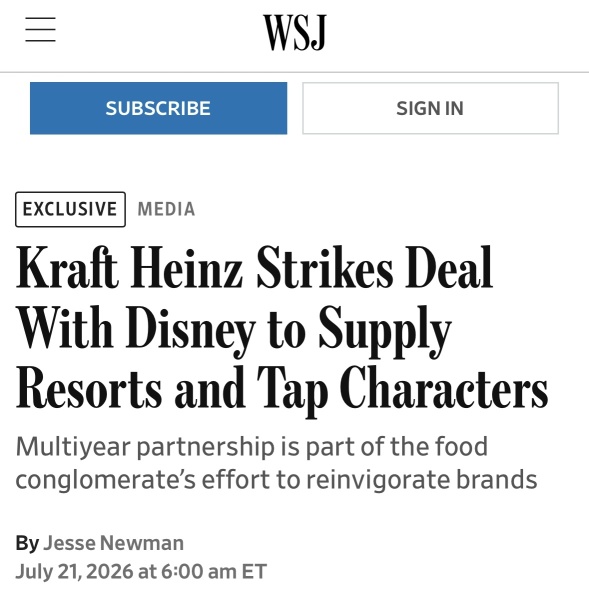The width and height of the screenshot is (589, 594).
Task: Click 'Kraft Heinz Strikes Deal' headline line
Action: [x=254, y=267]
